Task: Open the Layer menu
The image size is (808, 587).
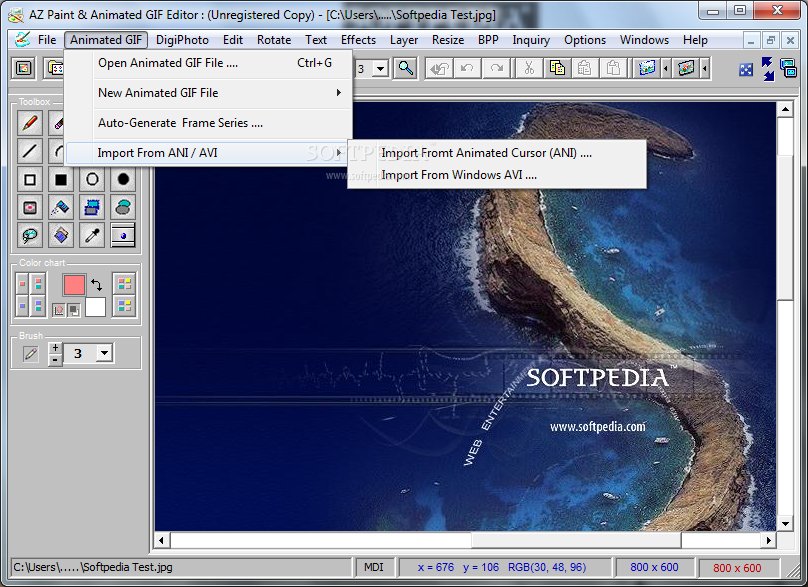Action: tap(404, 40)
